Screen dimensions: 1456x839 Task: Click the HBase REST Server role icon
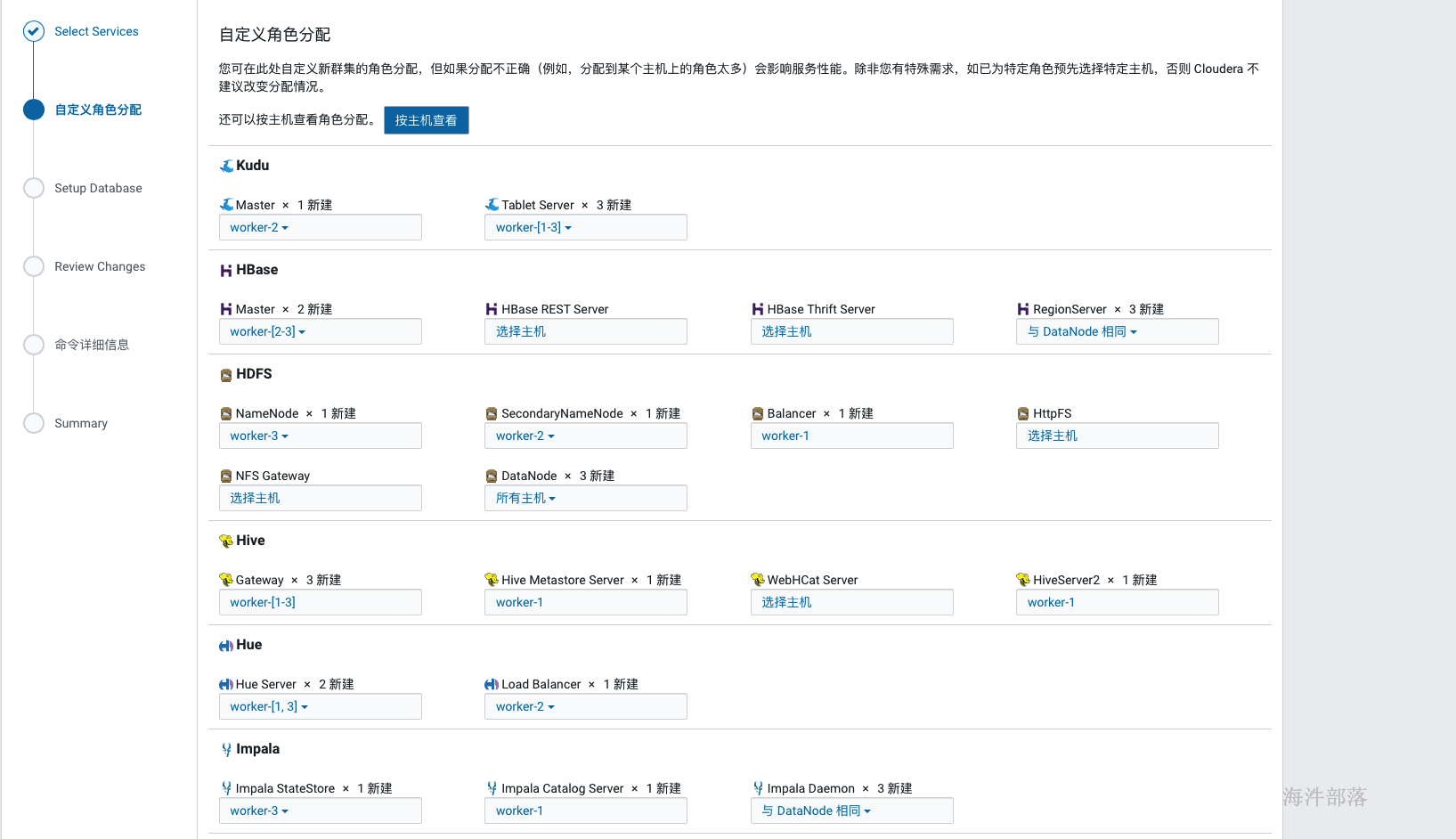click(492, 309)
